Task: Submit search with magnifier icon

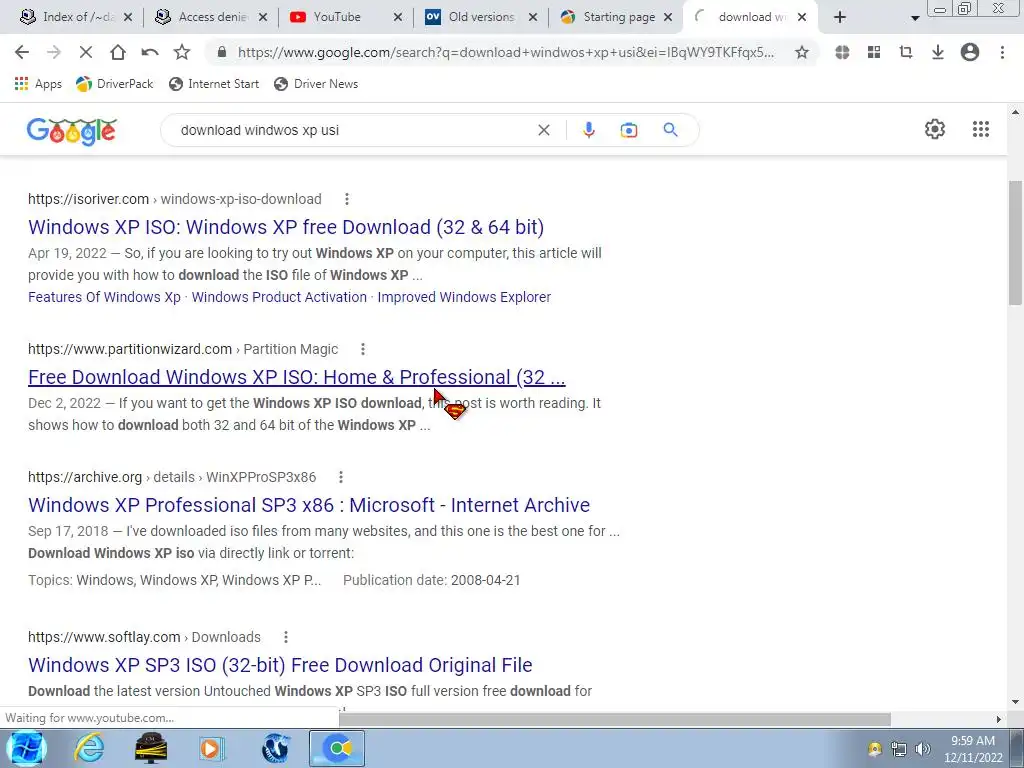Action: click(670, 130)
